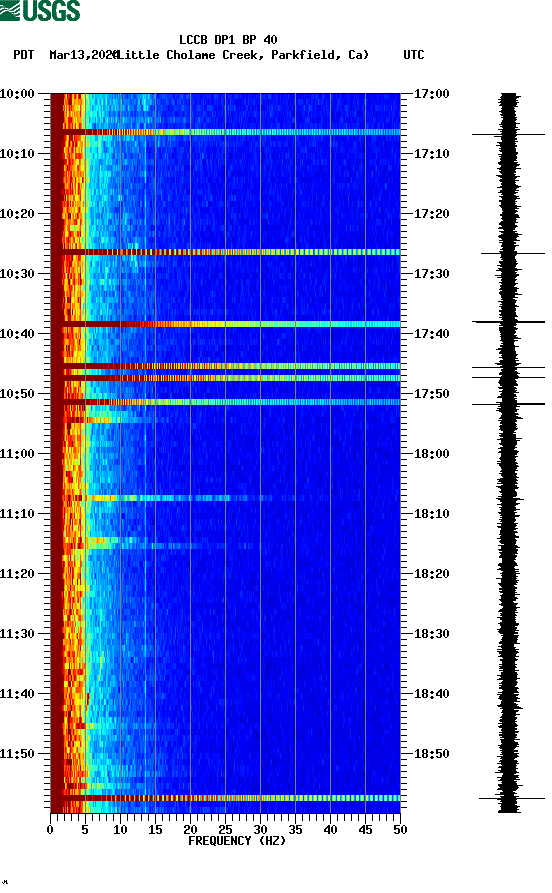This screenshot has width=552, height=893.
Task: Click the seismogram waveform trace on the right
Action: tap(509, 453)
